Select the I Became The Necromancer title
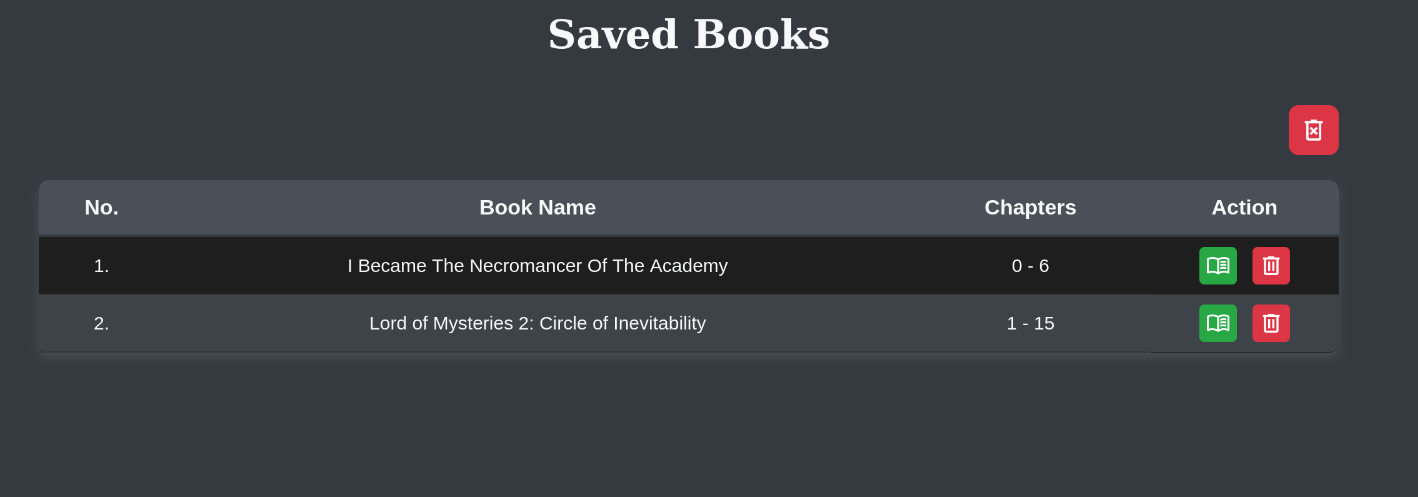The height and width of the screenshot is (497, 1418). (x=537, y=266)
